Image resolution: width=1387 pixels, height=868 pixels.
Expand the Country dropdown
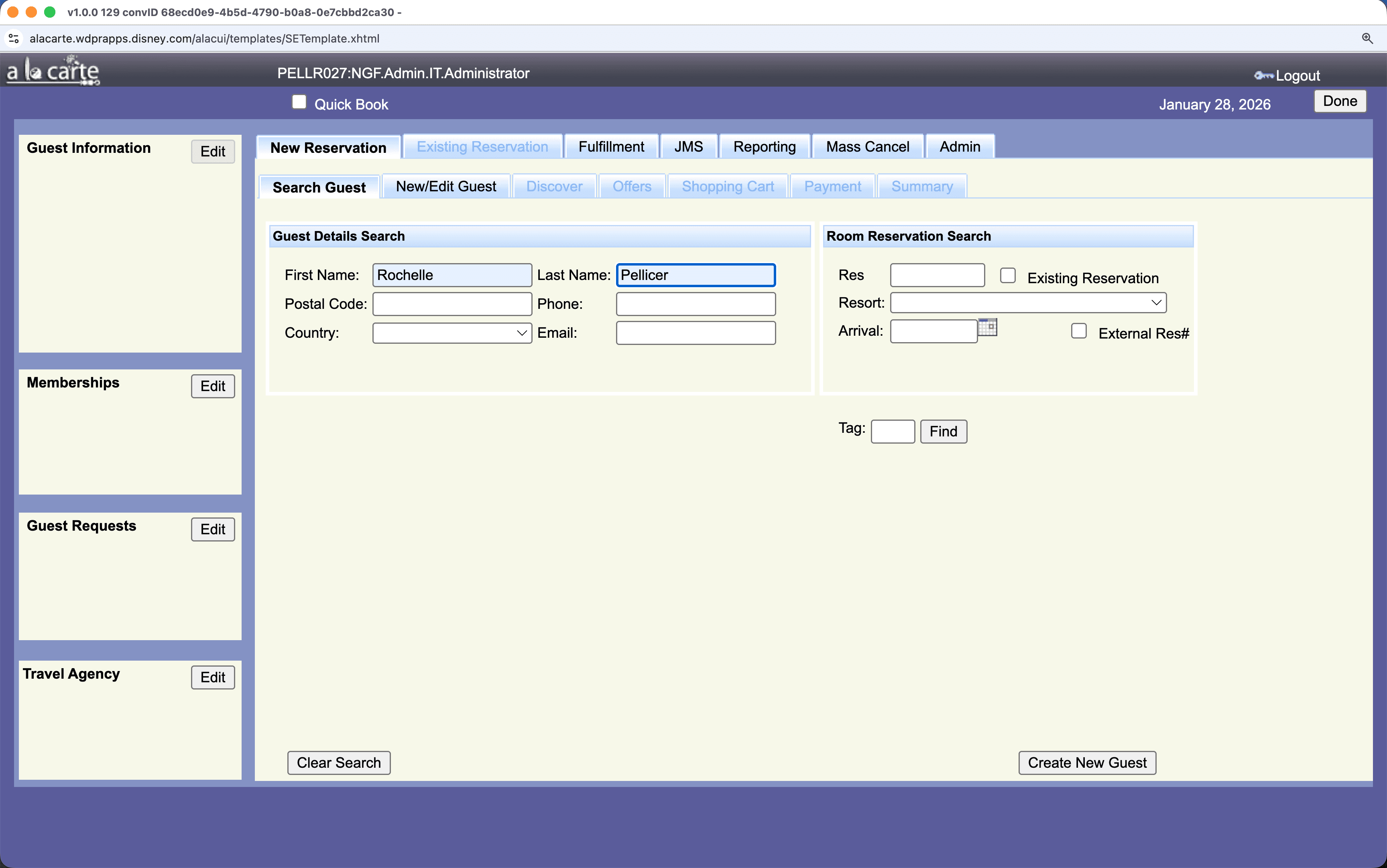point(452,333)
